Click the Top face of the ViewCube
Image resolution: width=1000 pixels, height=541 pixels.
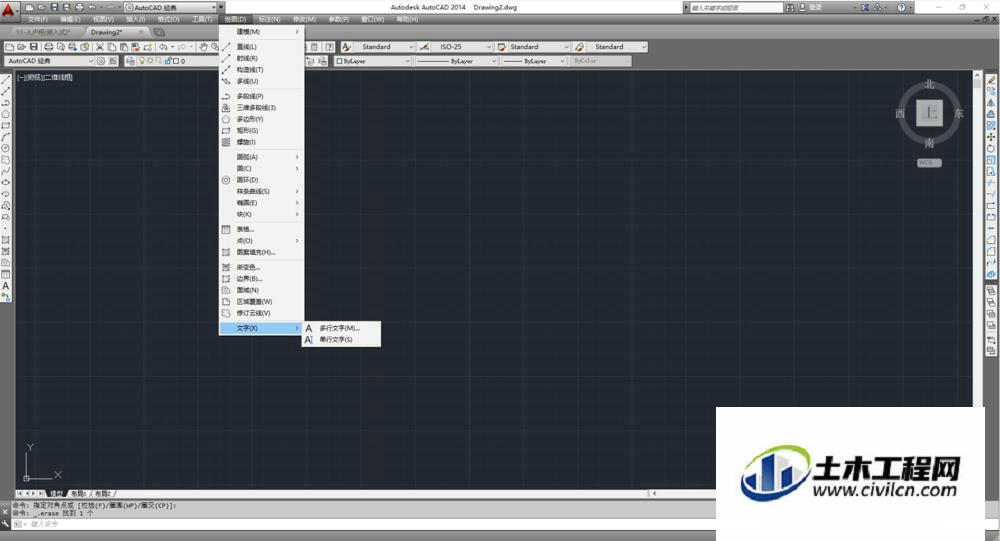pyautogui.click(x=929, y=113)
